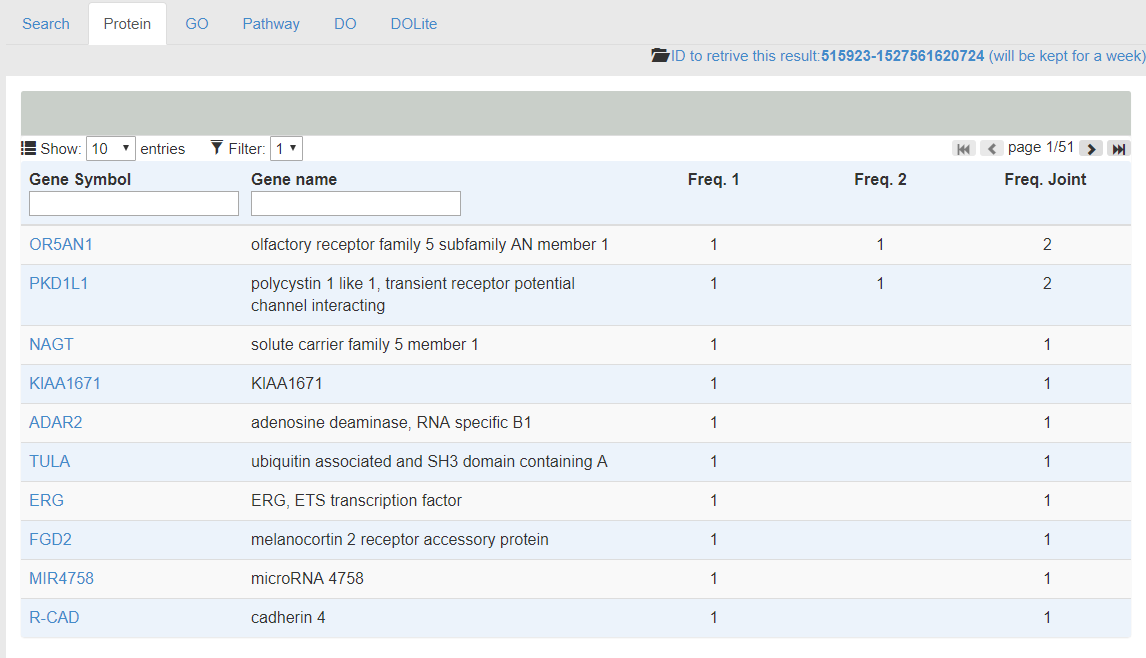This screenshot has height=658, width=1146.
Task: Open the OR5AN1 gene link
Action: 61,245
